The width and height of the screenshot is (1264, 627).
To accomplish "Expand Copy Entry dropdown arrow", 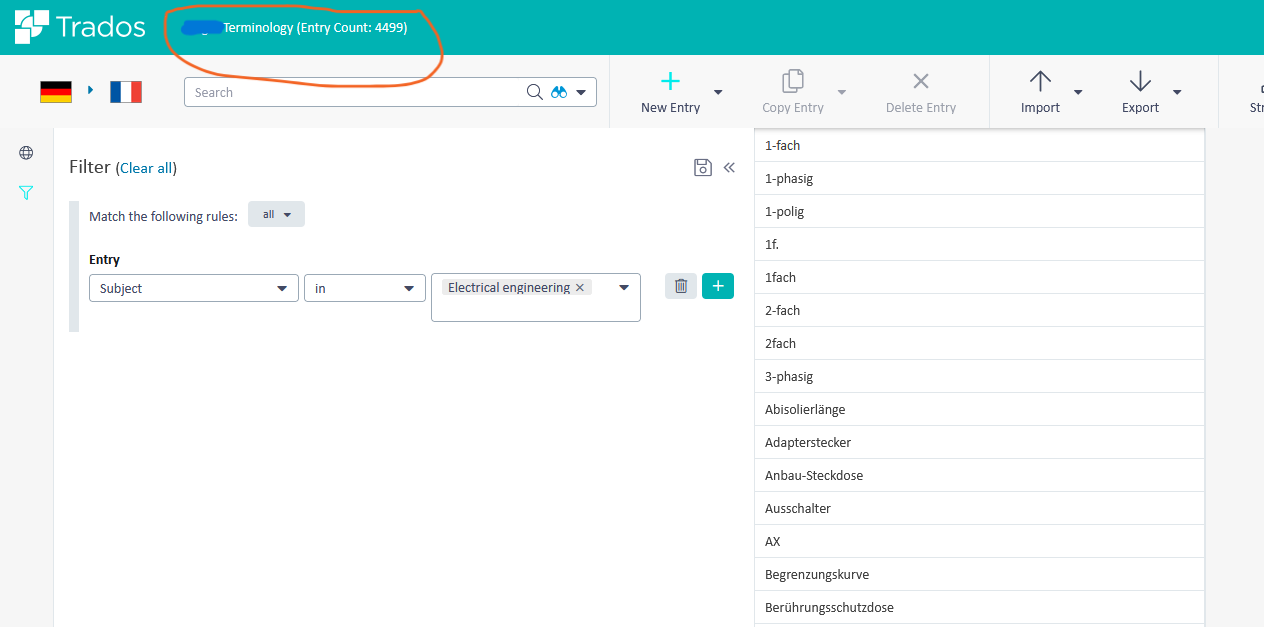I will pyautogui.click(x=841, y=92).
